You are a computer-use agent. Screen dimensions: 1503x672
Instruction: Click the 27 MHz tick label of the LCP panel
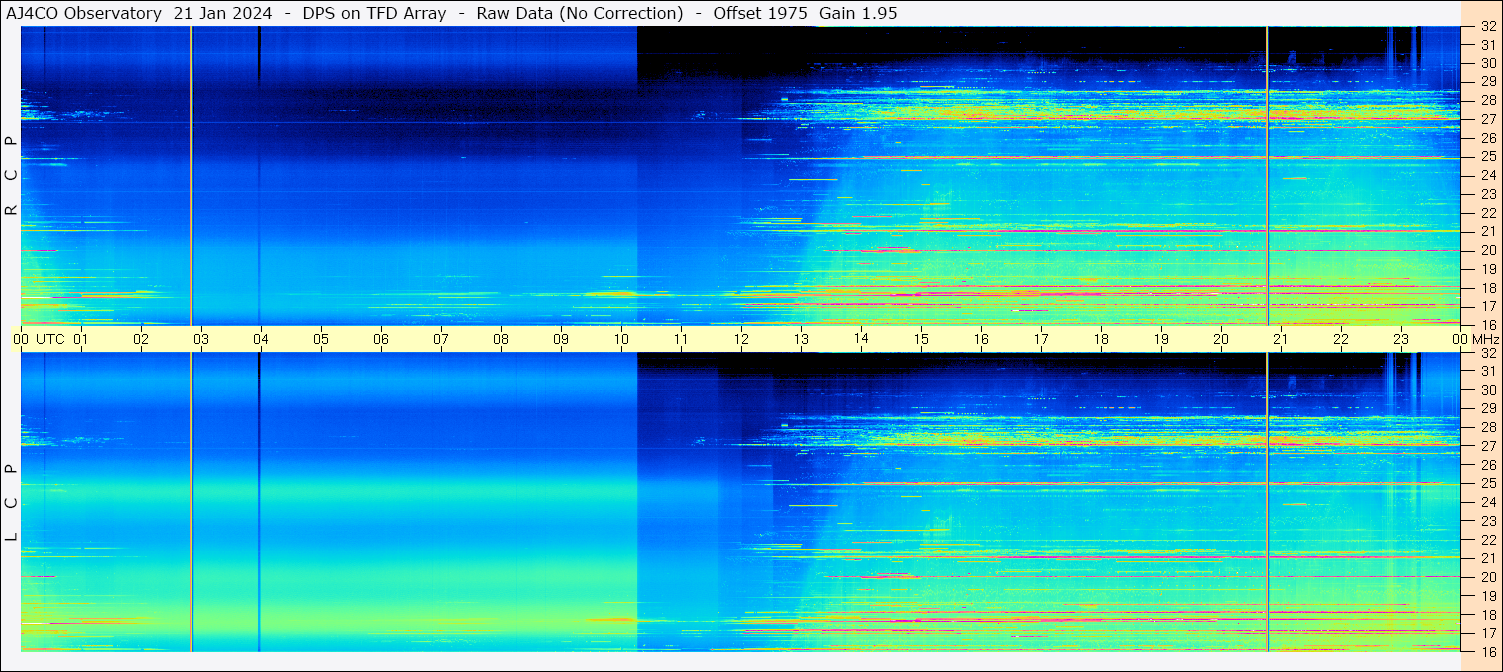1487,446
